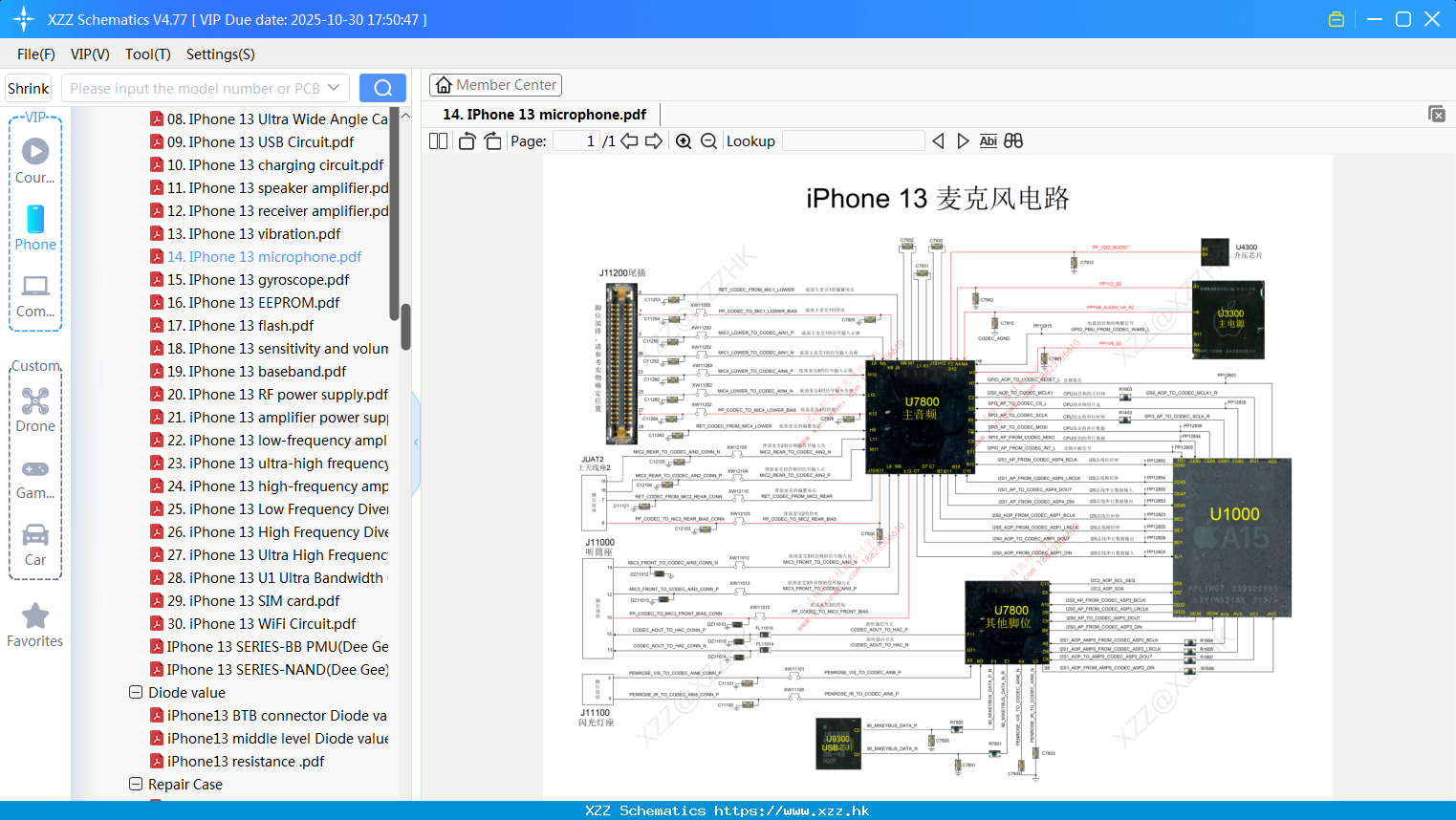Open 09. IPhone 13 USB Circuit.pdf
This screenshot has height=820, width=1456.
(x=261, y=142)
